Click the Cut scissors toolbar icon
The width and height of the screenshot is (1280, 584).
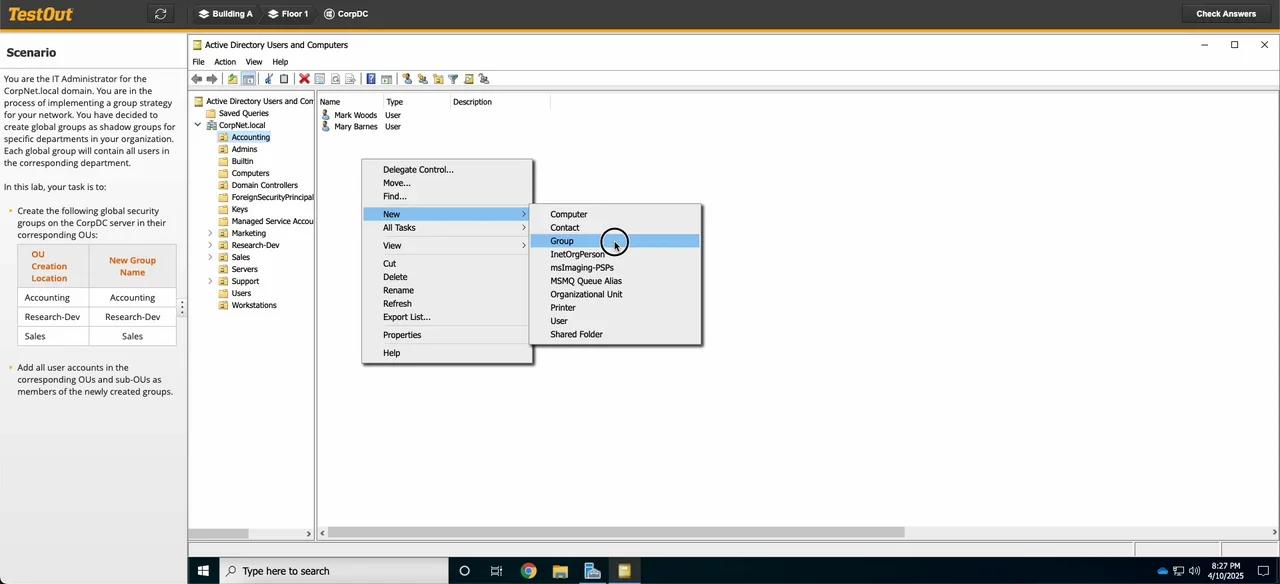[x=268, y=79]
